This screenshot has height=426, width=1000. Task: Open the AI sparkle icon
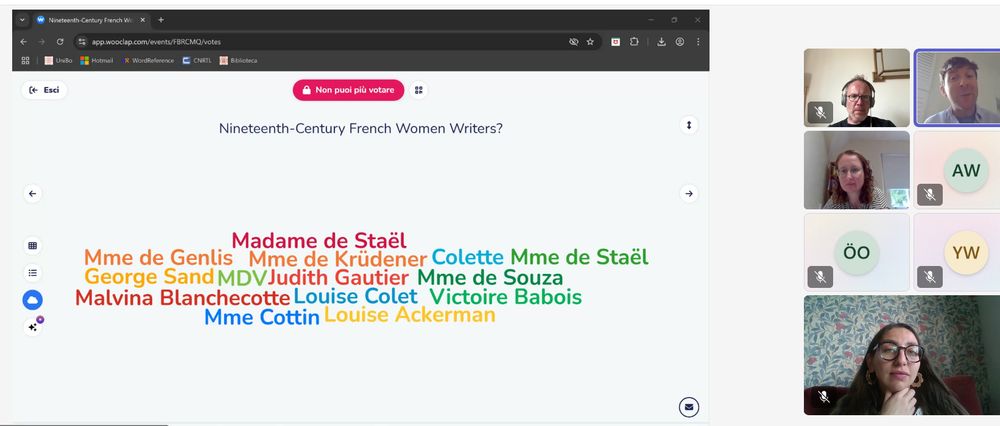click(33, 327)
